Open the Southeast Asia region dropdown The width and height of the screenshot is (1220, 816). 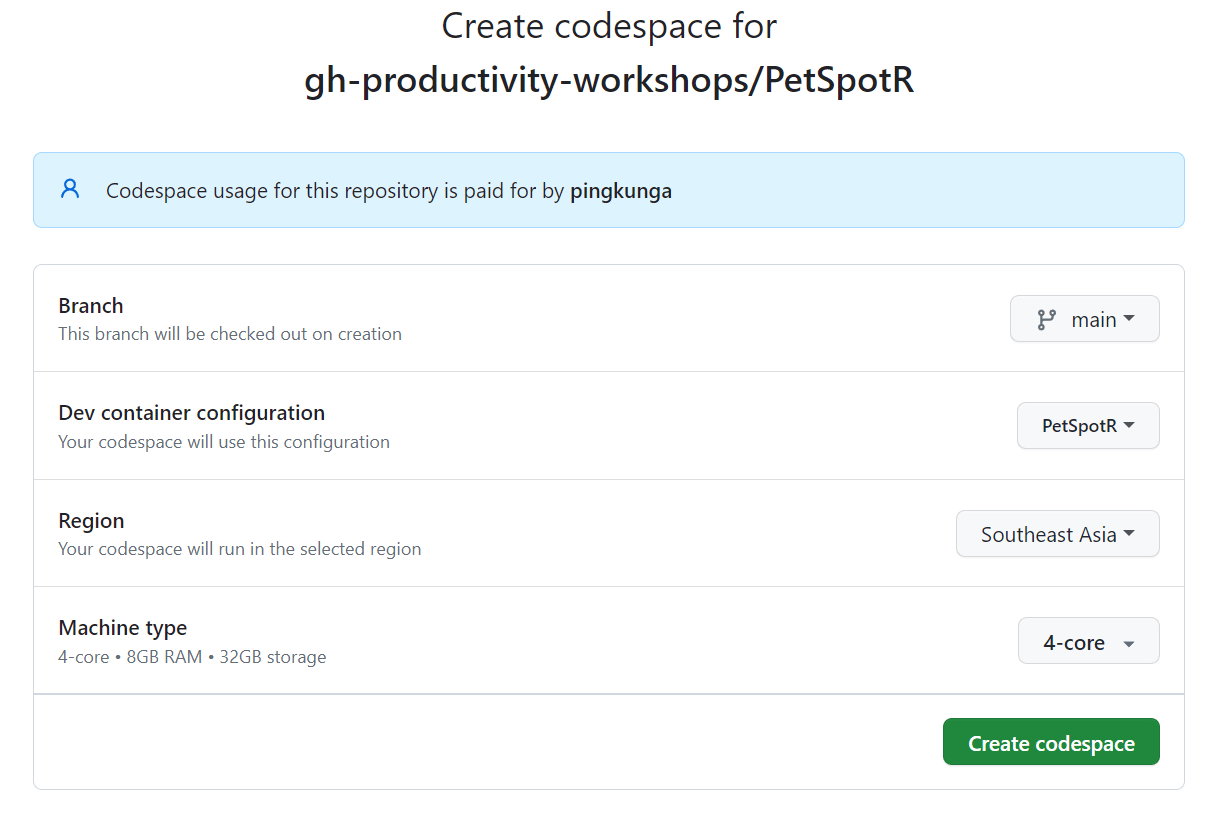[1057, 533]
